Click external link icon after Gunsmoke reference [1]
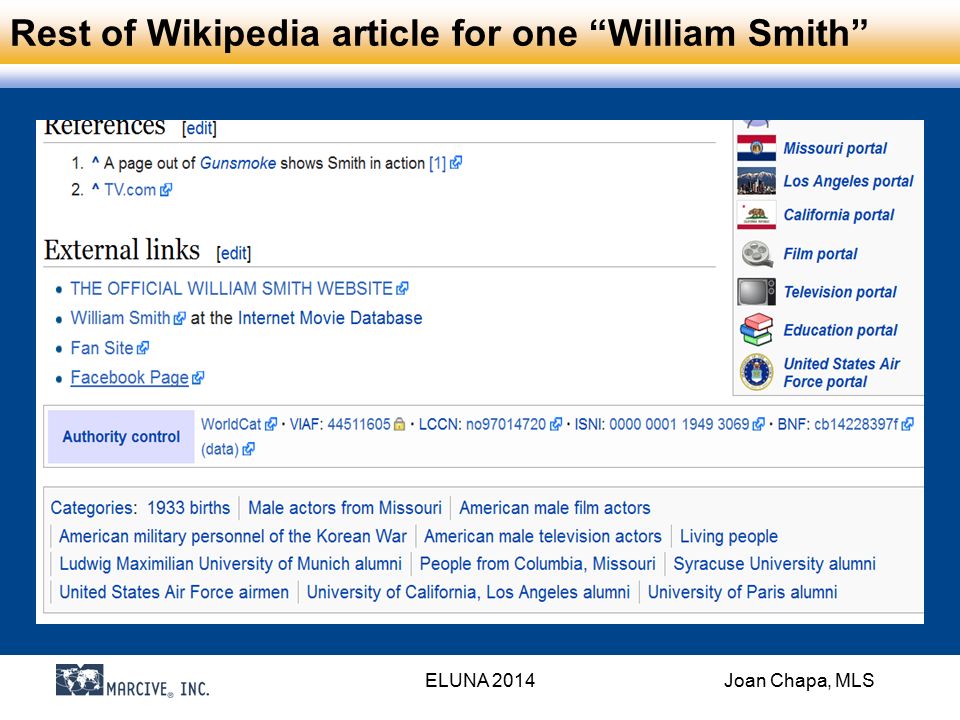960x720 pixels. 456,163
